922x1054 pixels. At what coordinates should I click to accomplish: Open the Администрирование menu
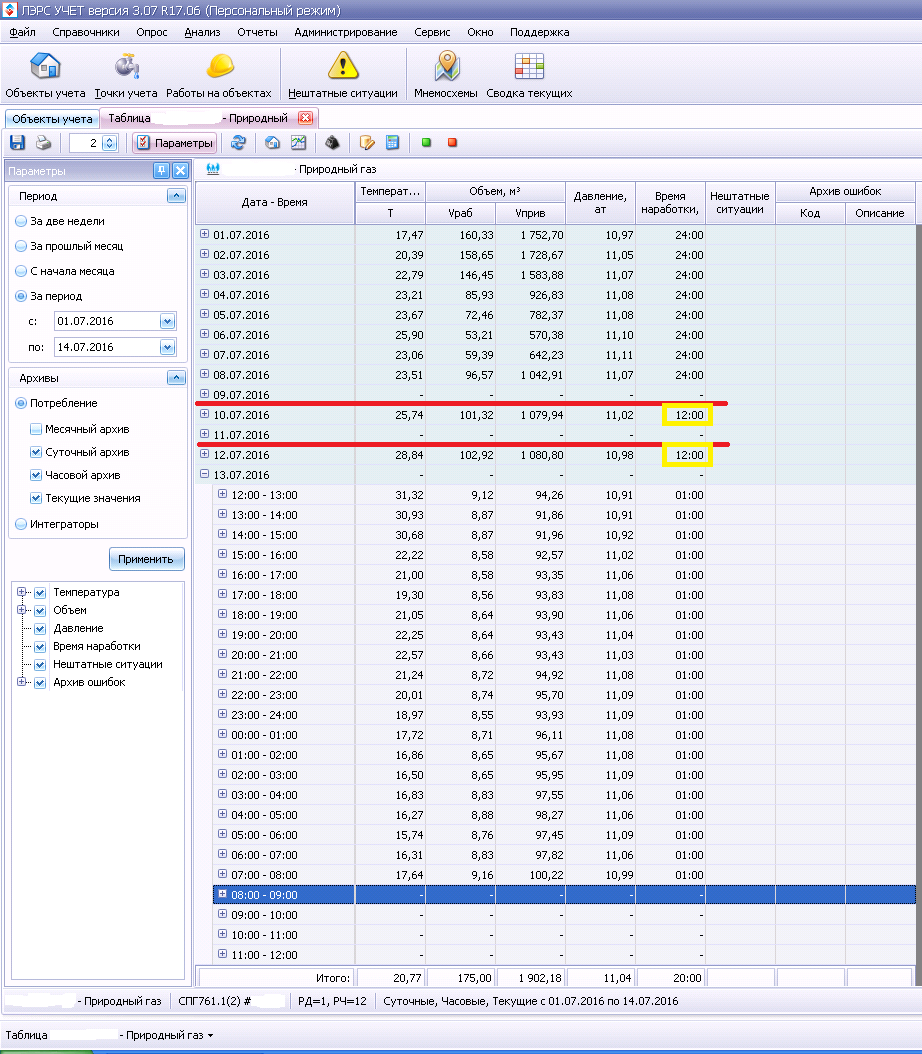pyautogui.click(x=346, y=32)
